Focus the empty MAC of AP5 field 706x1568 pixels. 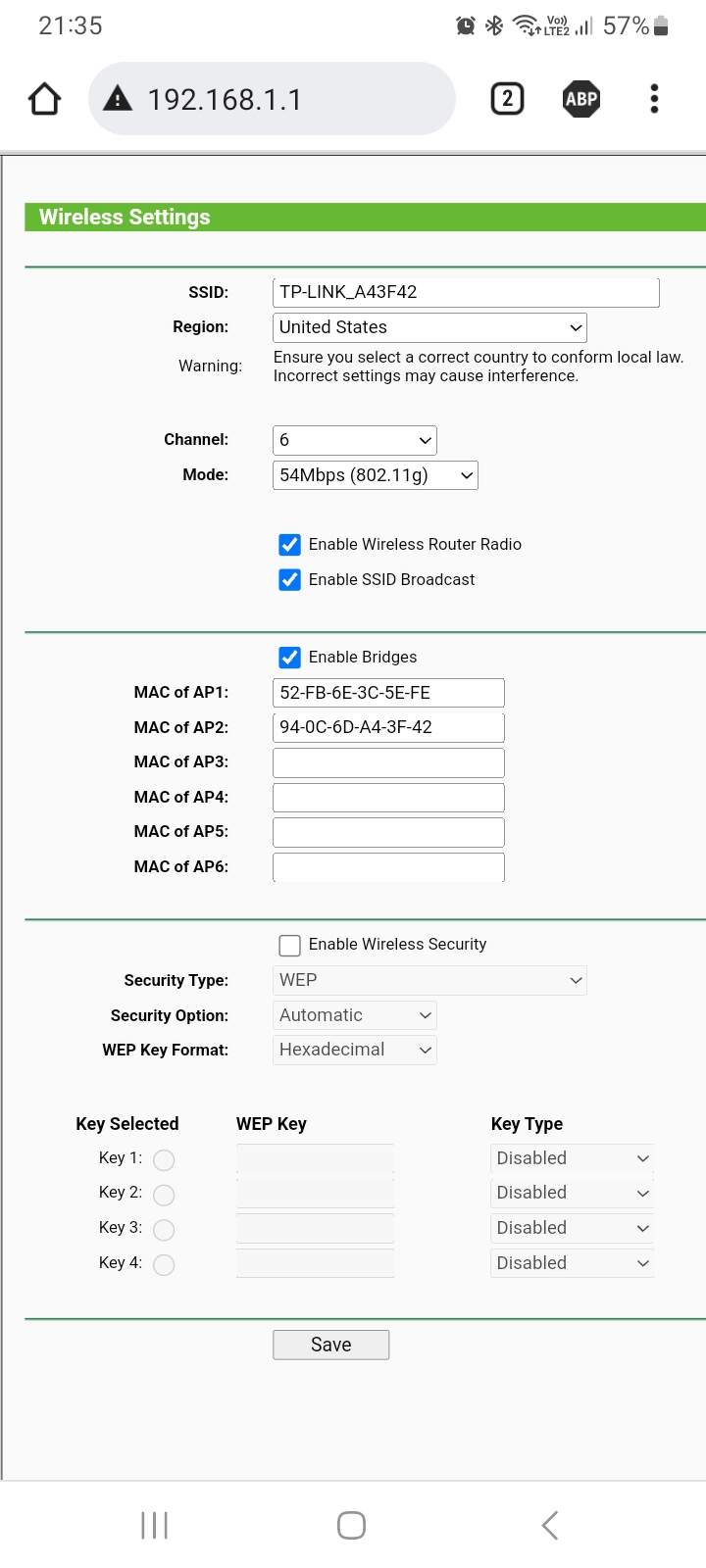pos(388,832)
